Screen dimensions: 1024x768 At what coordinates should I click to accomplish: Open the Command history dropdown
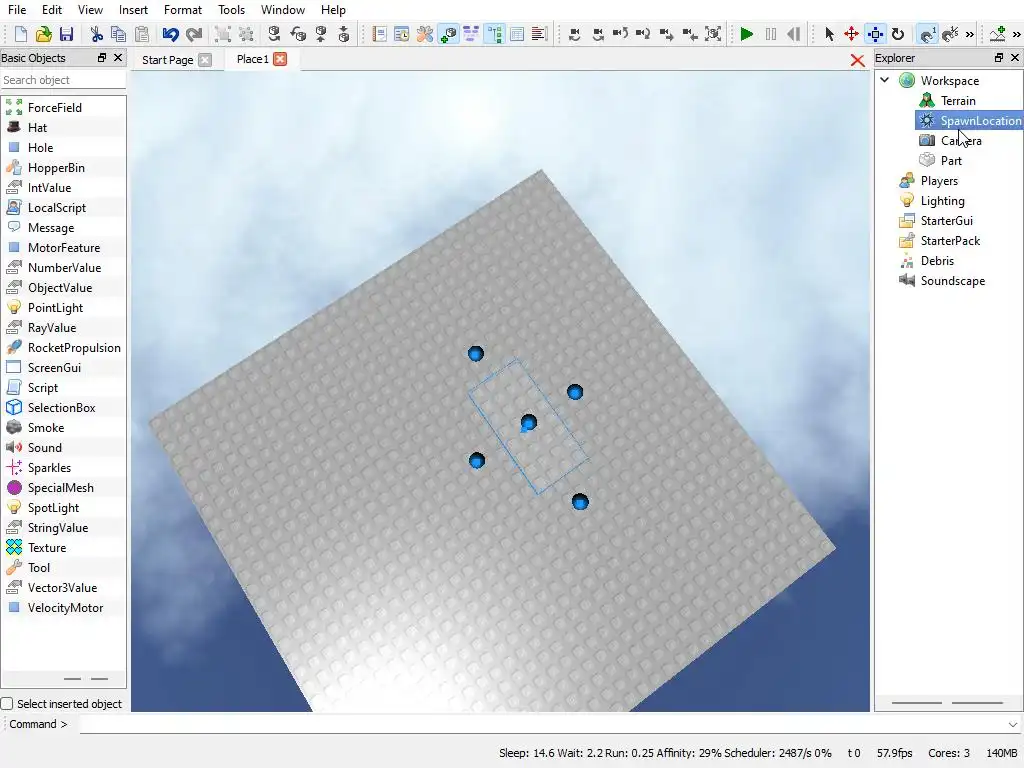[x=1013, y=724]
